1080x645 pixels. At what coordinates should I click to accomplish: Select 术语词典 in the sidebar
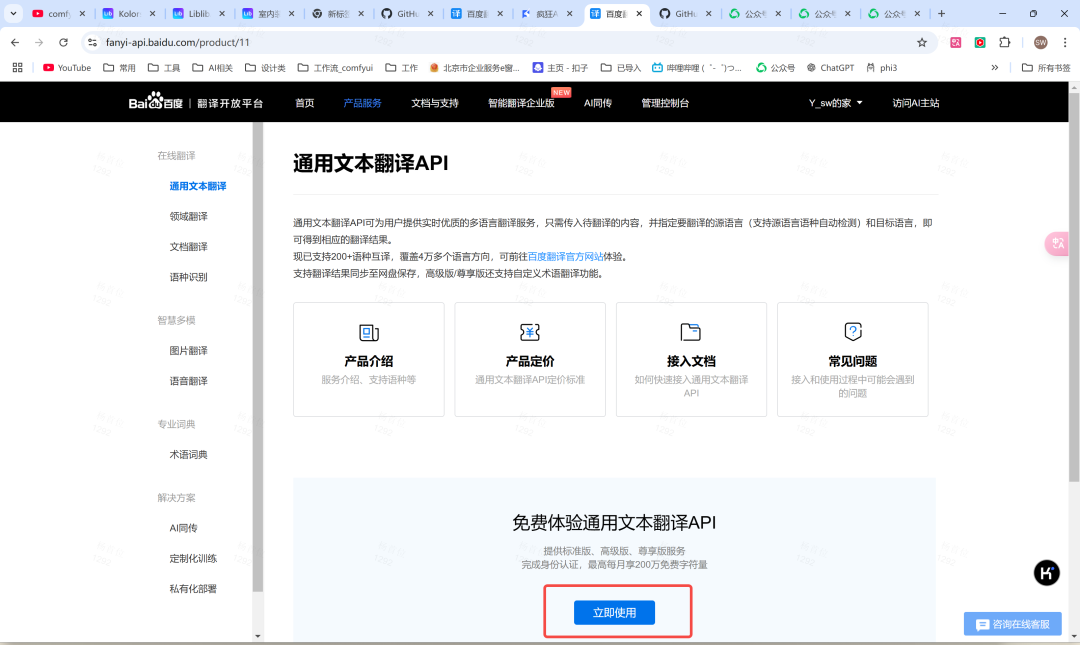[x=188, y=455]
